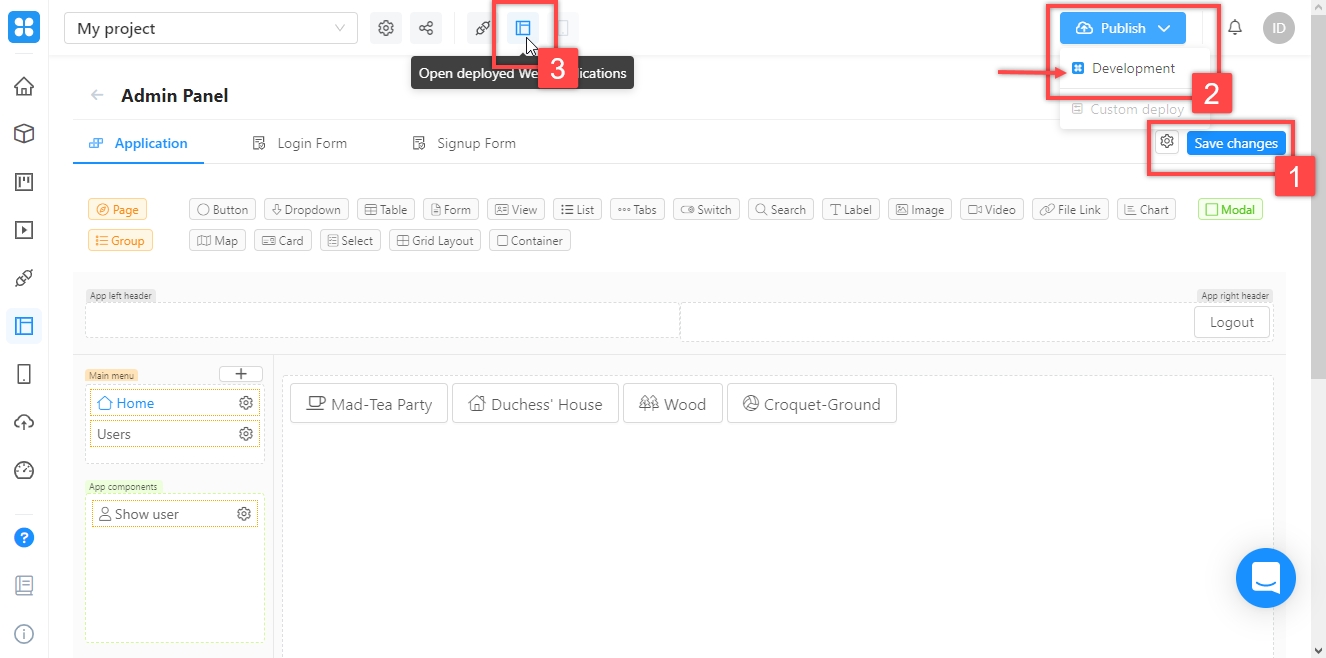Click the gear icon next to Users menu item
1326x658 pixels.
245,434
